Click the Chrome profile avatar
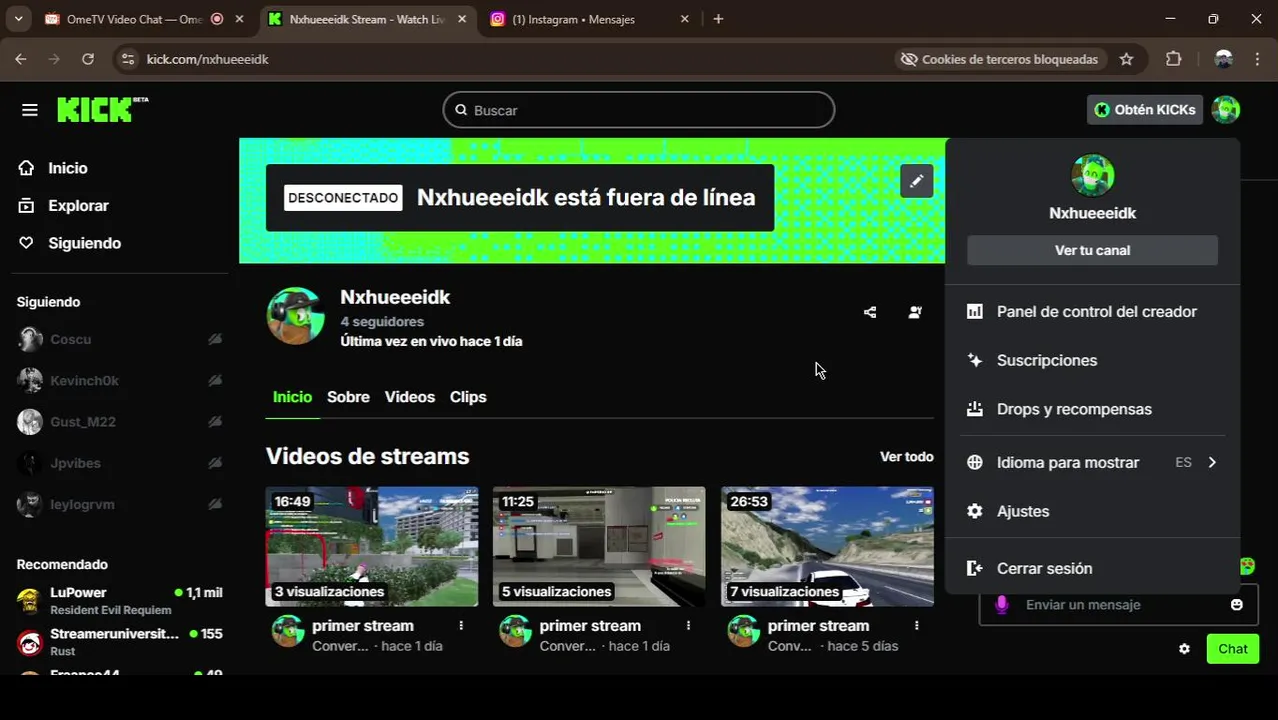 pyautogui.click(x=1223, y=59)
